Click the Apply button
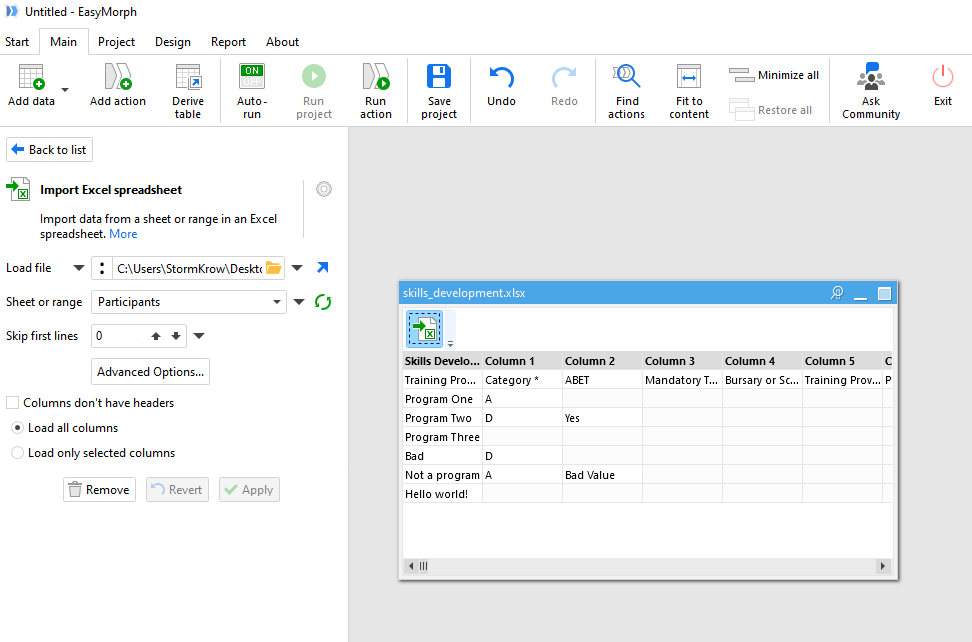 coord(249,490)
